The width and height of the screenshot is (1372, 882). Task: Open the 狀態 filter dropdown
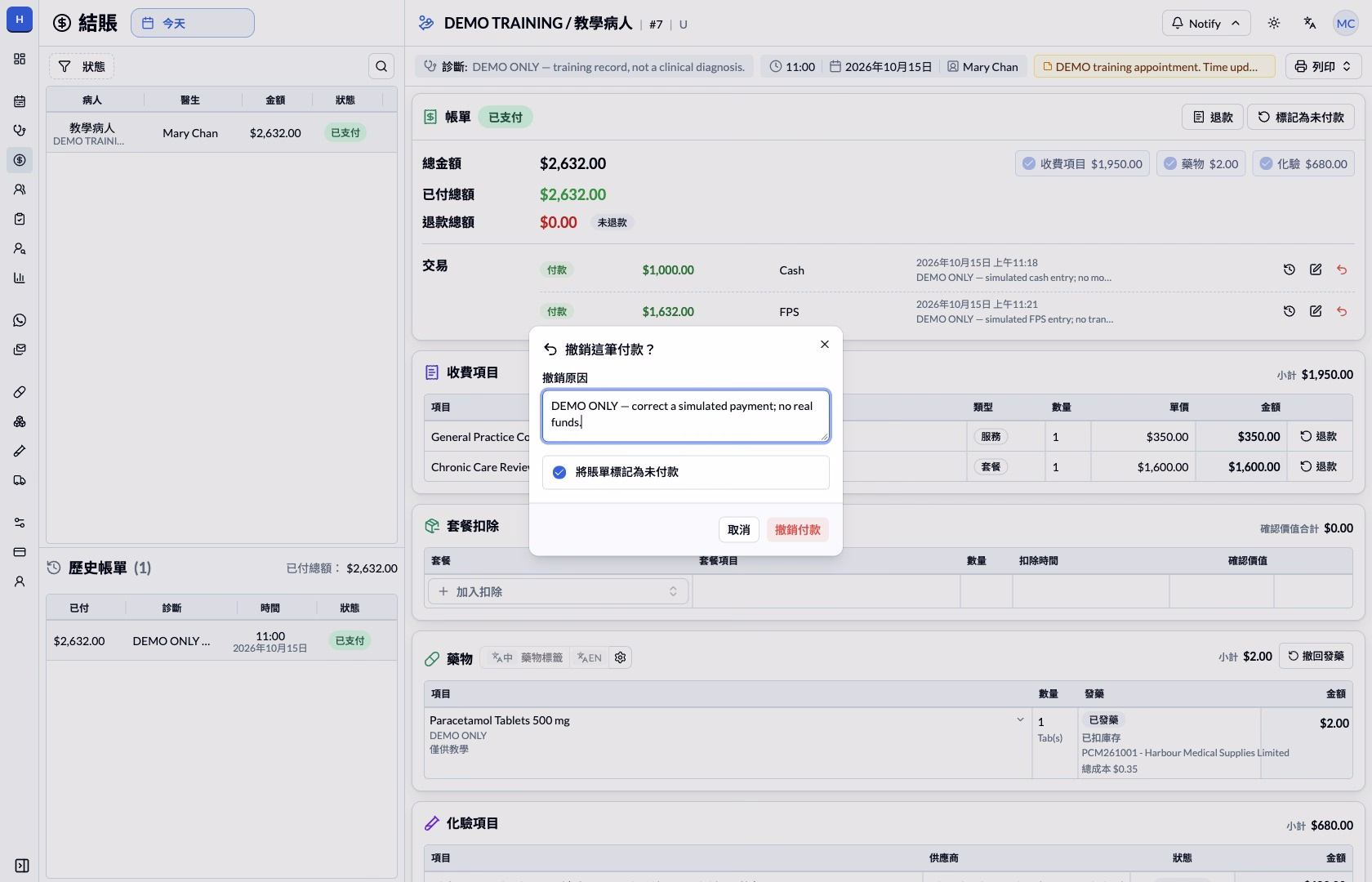pyautogui.click(x=82, y=66)
